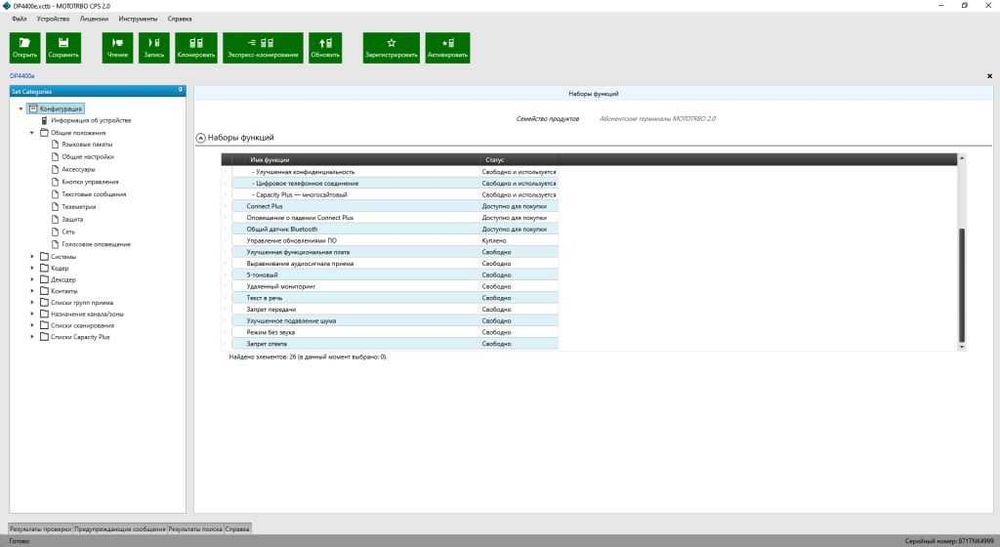Switch to Результаты поиска tab
This screenshot has width=1000, height=547.
click(195, 529)
